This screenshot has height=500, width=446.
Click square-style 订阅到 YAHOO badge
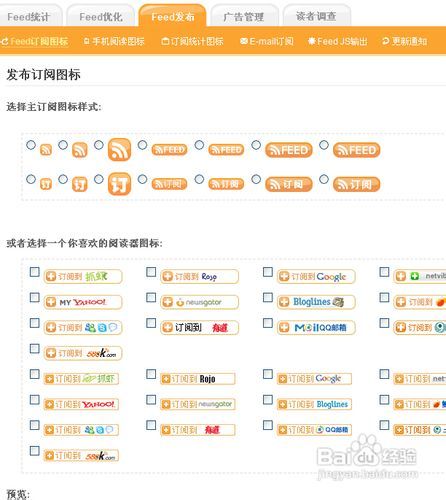81,404
